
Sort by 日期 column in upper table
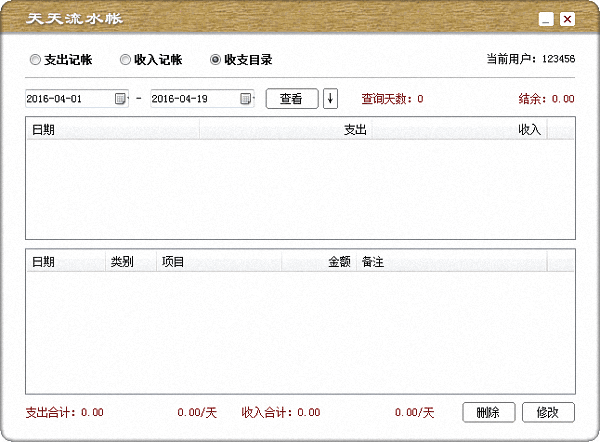[x=112, y=129]
